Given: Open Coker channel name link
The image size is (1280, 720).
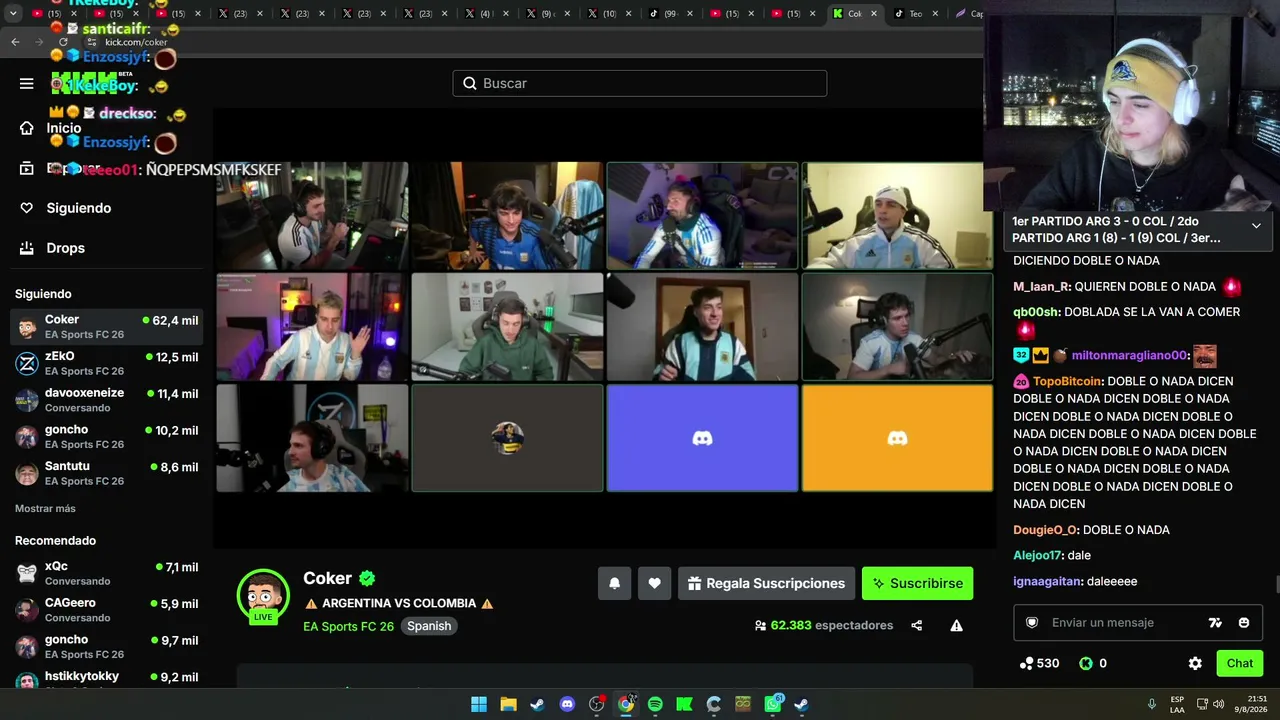Looking at the screenshot, I should click(327, 578).
